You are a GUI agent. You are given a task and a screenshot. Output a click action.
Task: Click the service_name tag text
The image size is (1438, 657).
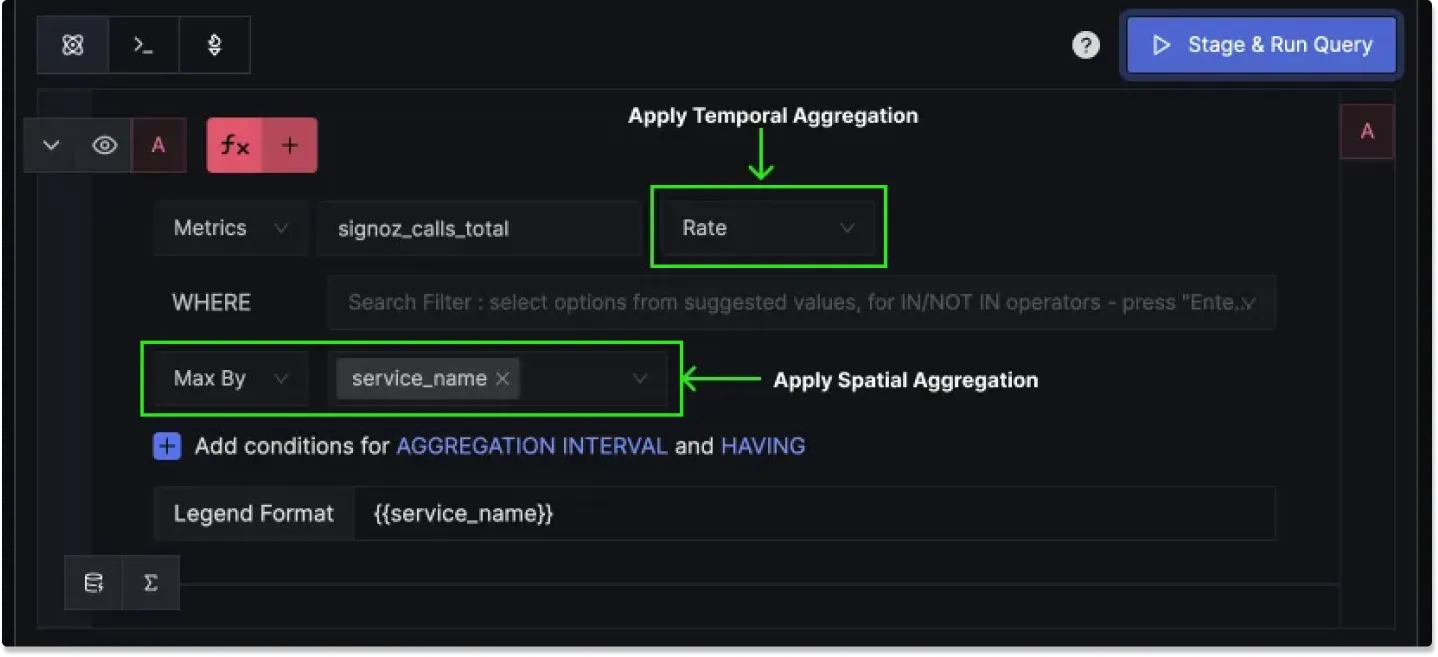pos(419,379)
